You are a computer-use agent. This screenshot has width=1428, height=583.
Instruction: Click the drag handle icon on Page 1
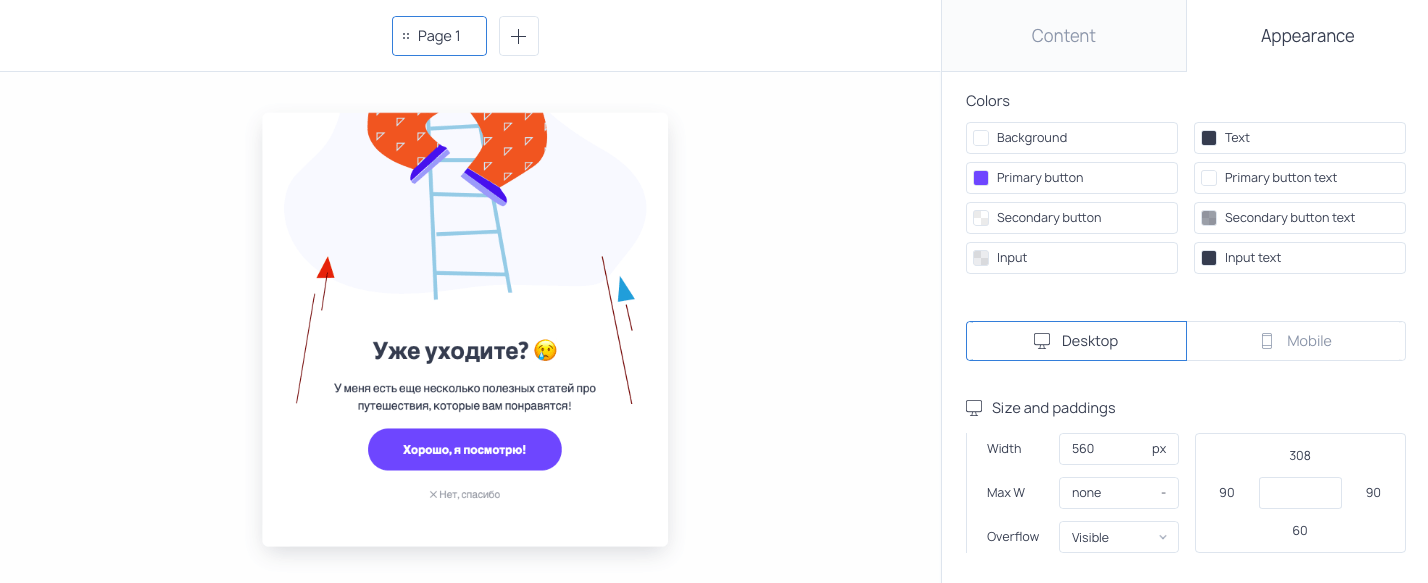(x=406, y=36)
